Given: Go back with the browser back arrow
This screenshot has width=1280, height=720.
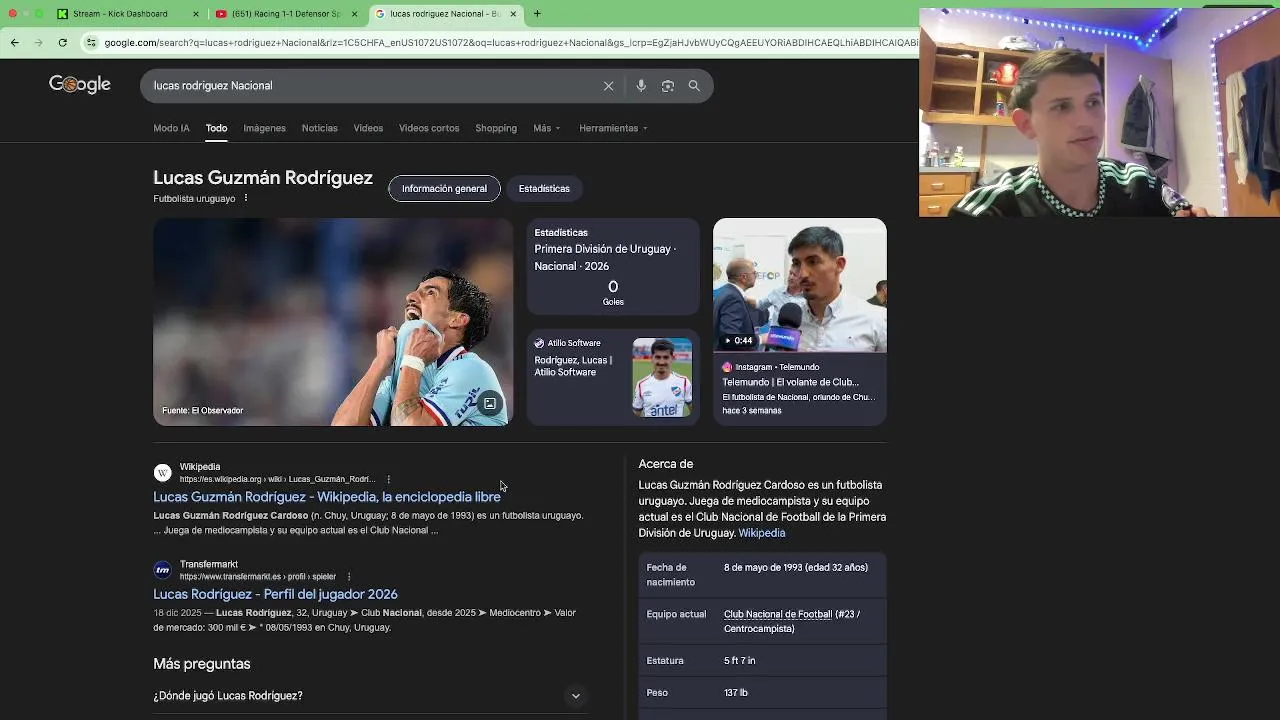Looking at the screenshot, I should 15,42.
